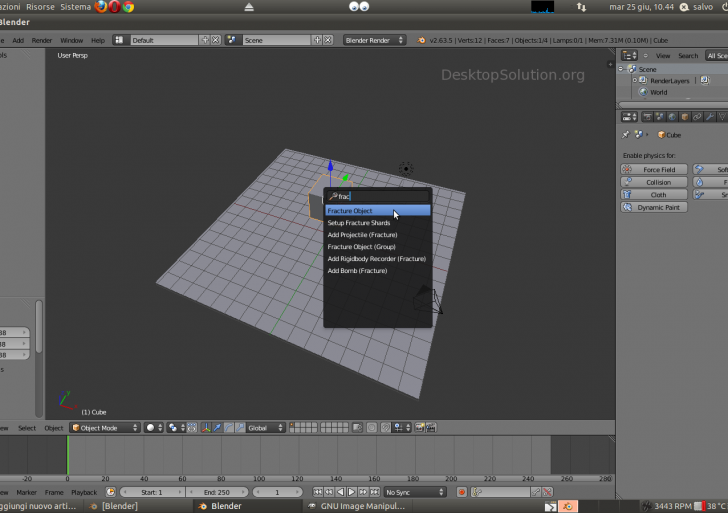Toggle automatic keyframe record button
728x513 pixels.
click(x=461, y=492)
